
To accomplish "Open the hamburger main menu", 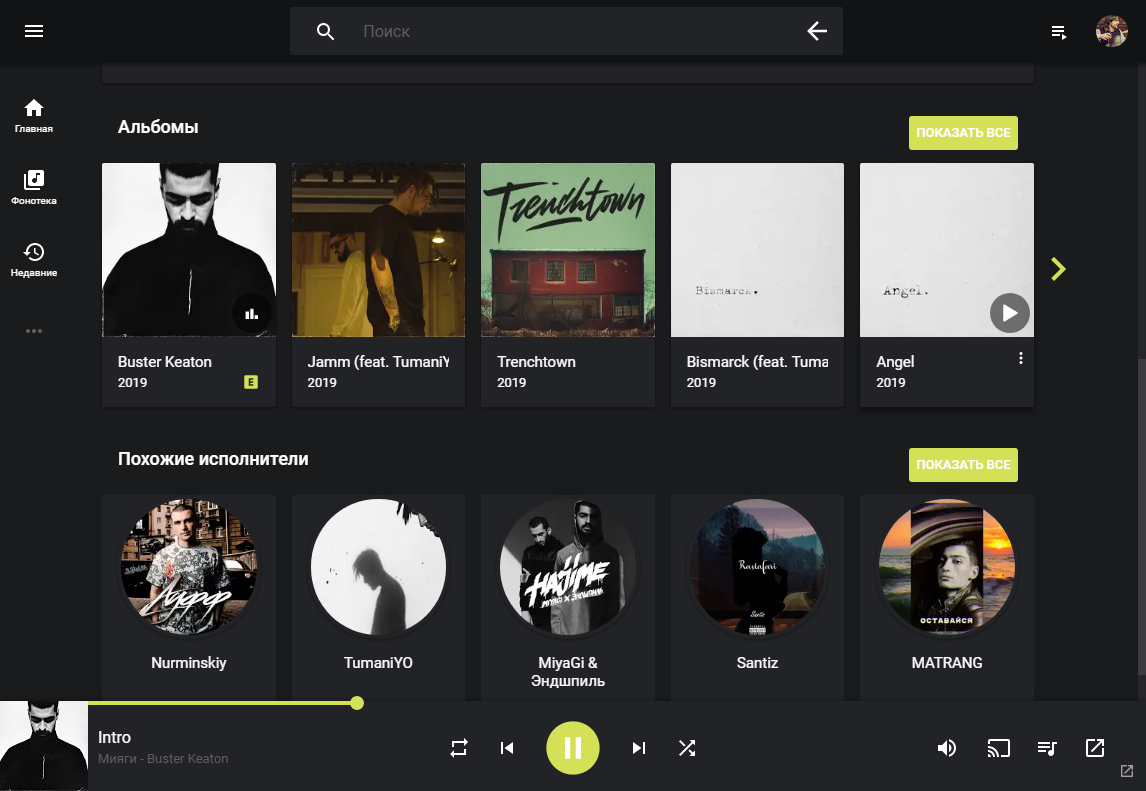I will tap(34, 31).
